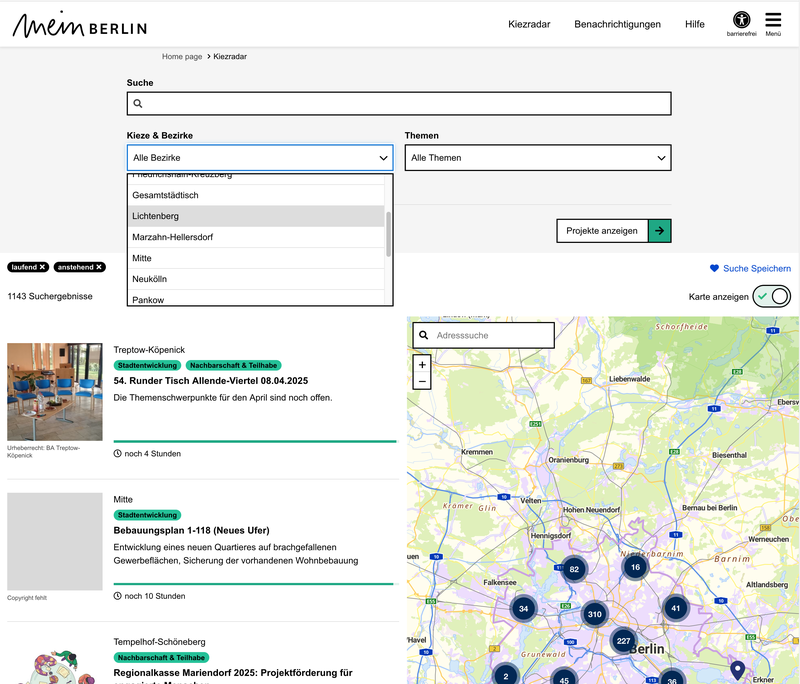The height and width of the screenshot is (684, 800).
Task: Click Stadtentwicklung tag on Mitte project
Action: (x=147, y=515)
